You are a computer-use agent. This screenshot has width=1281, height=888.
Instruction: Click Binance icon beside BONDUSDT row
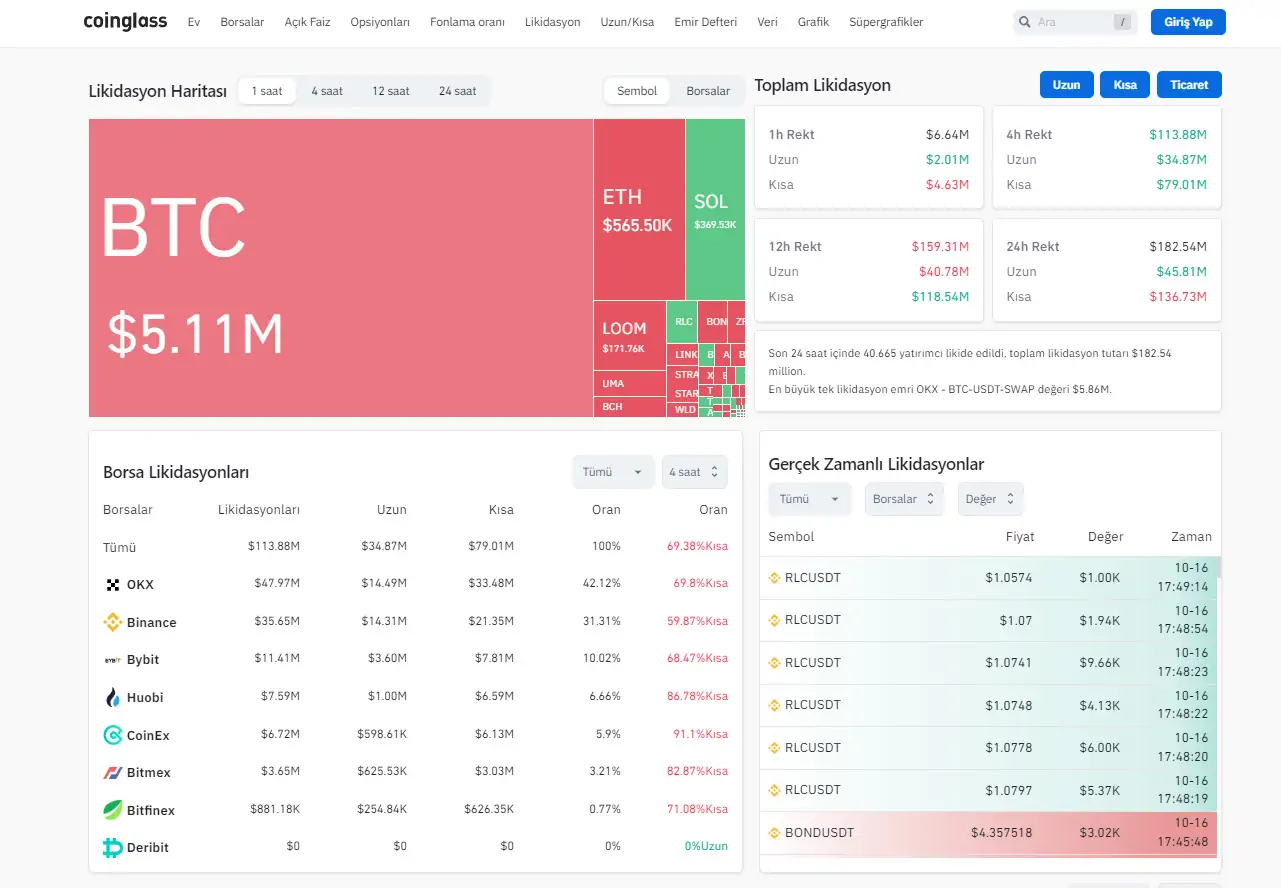pos(774,832)
